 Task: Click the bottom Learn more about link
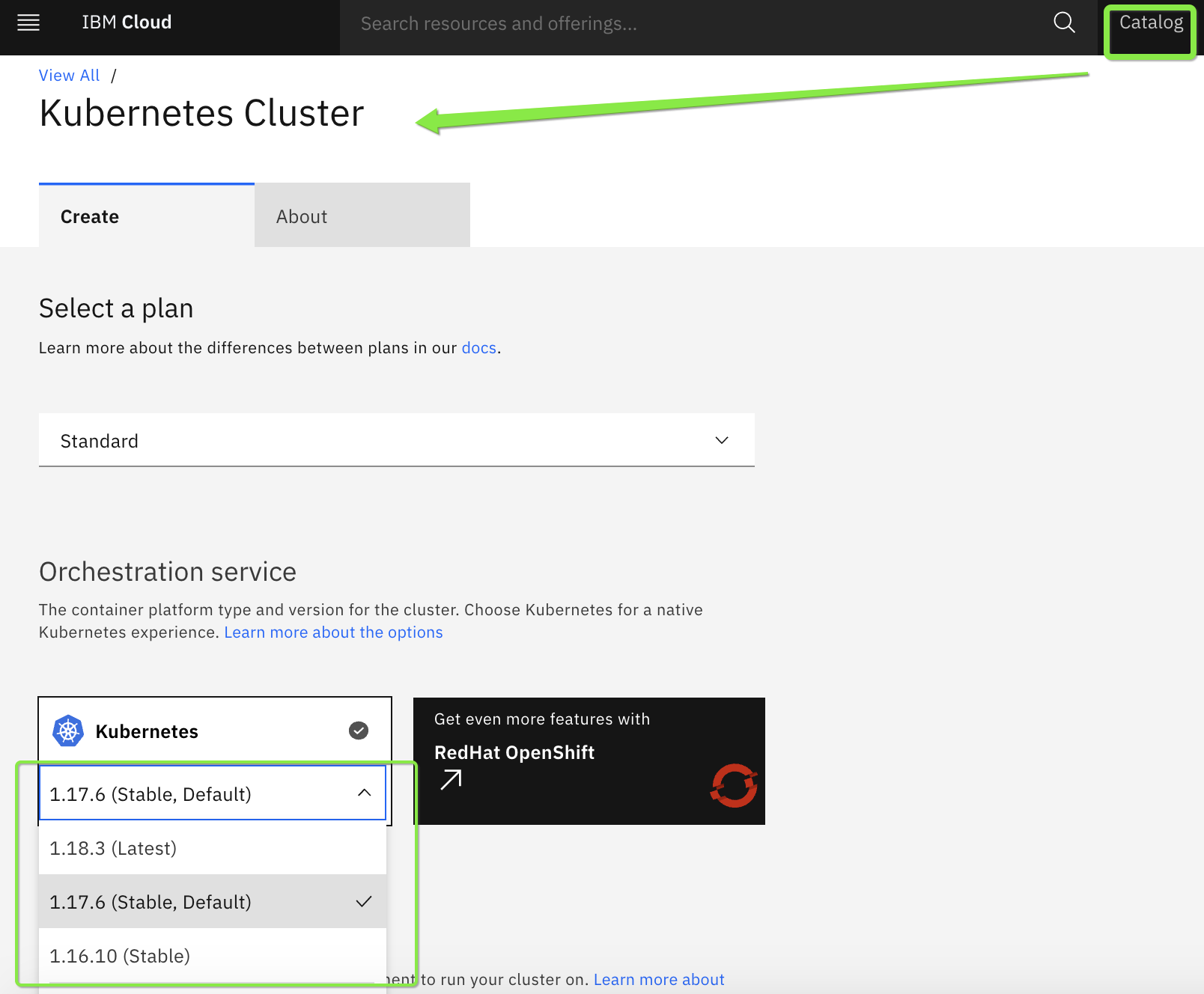point(659,980)
